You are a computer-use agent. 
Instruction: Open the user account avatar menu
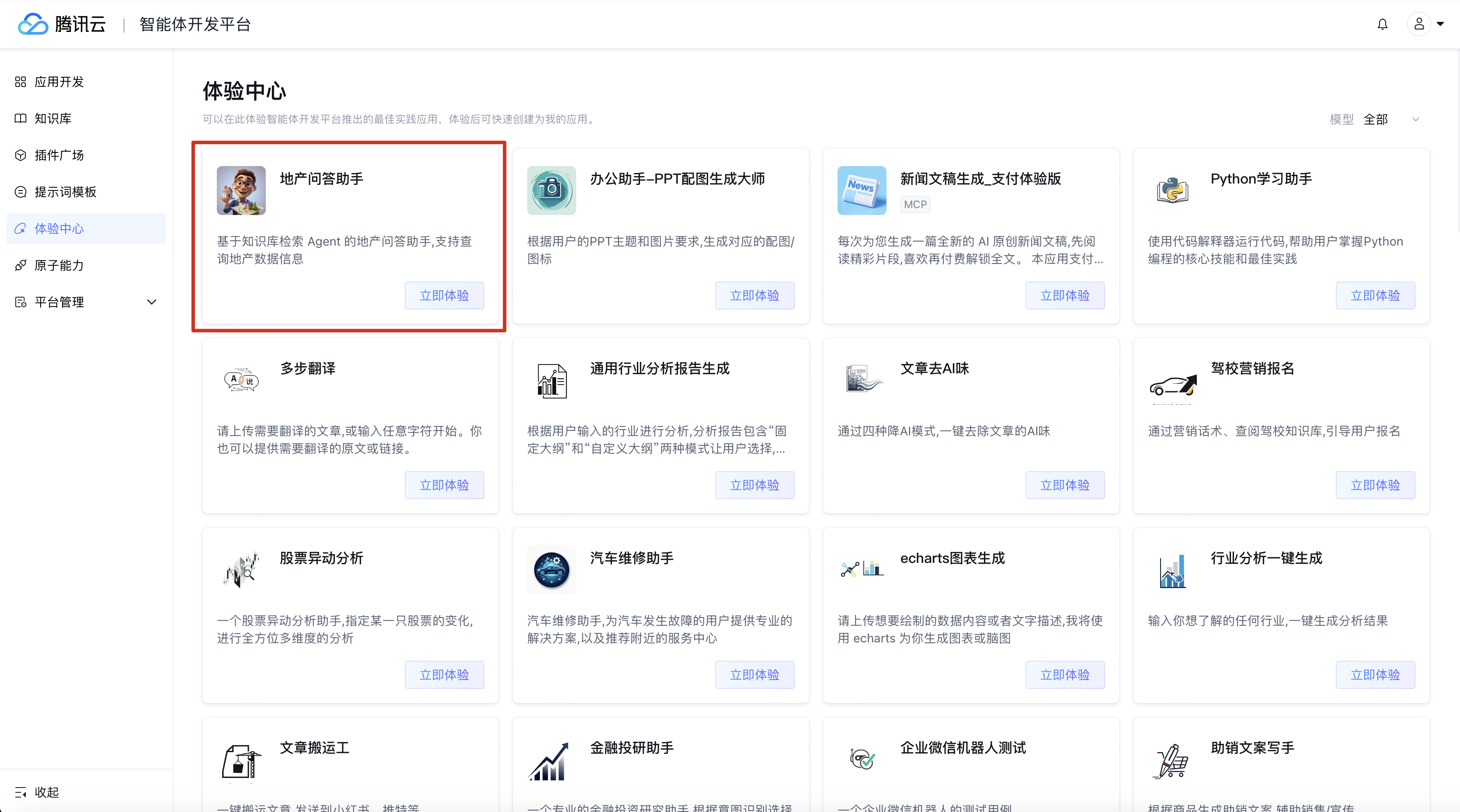tap(1418, 24)
